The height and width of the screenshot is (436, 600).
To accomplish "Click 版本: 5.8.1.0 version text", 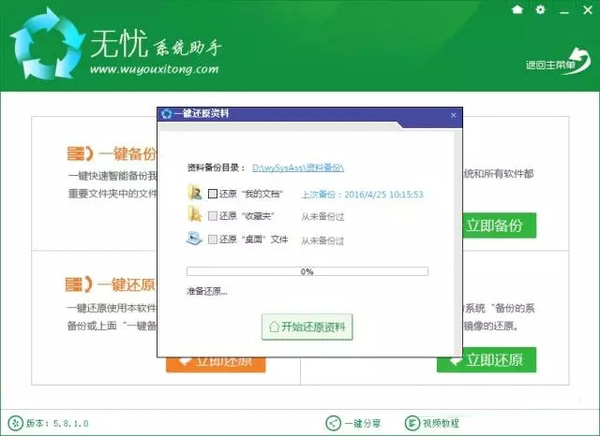I will 57,423.
